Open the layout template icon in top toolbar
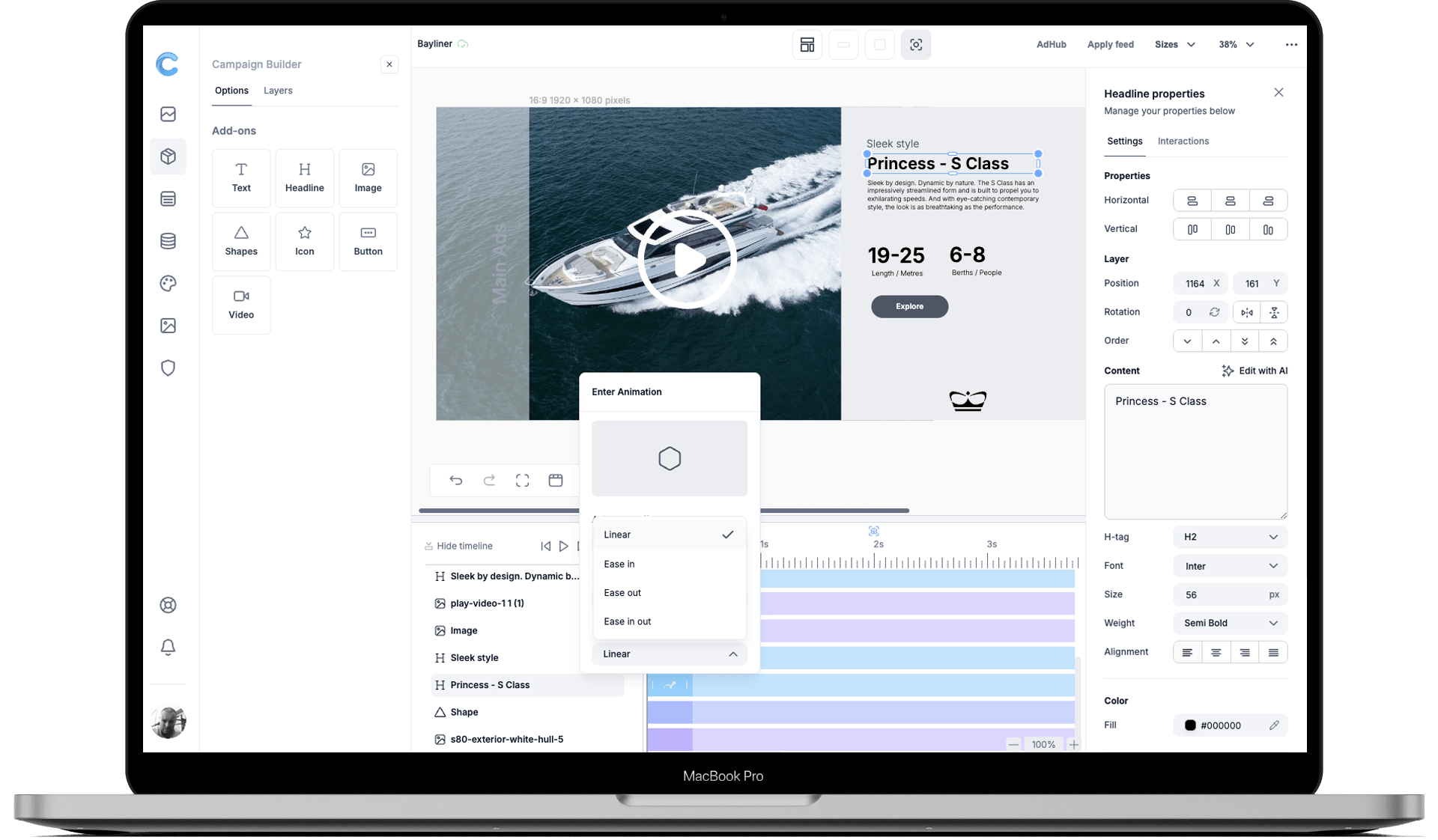Screen dimensions: 1438x840 pos(807,45)
